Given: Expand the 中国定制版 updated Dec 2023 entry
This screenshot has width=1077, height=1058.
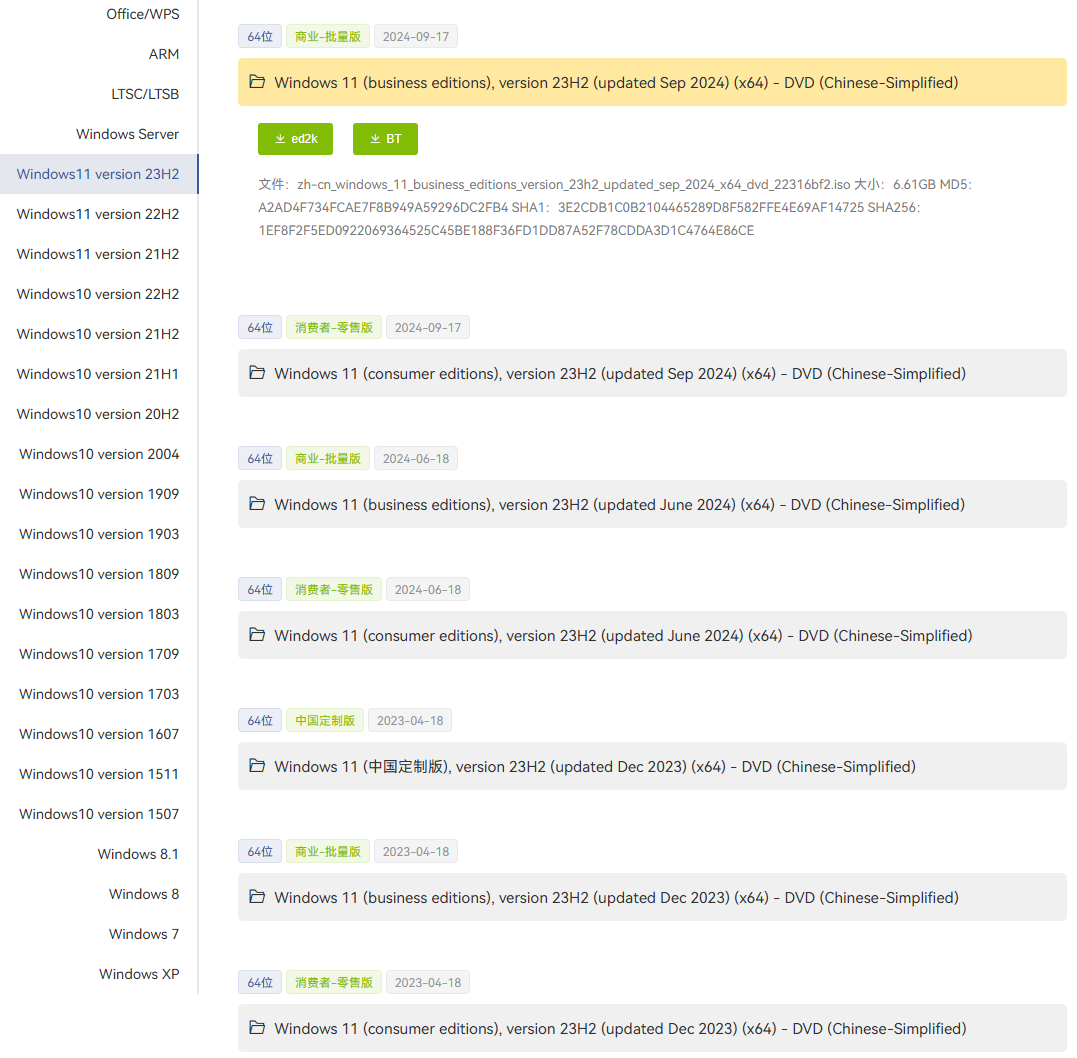Looking at the screenshot, I should pyautogui.click(x=652, y=766).
